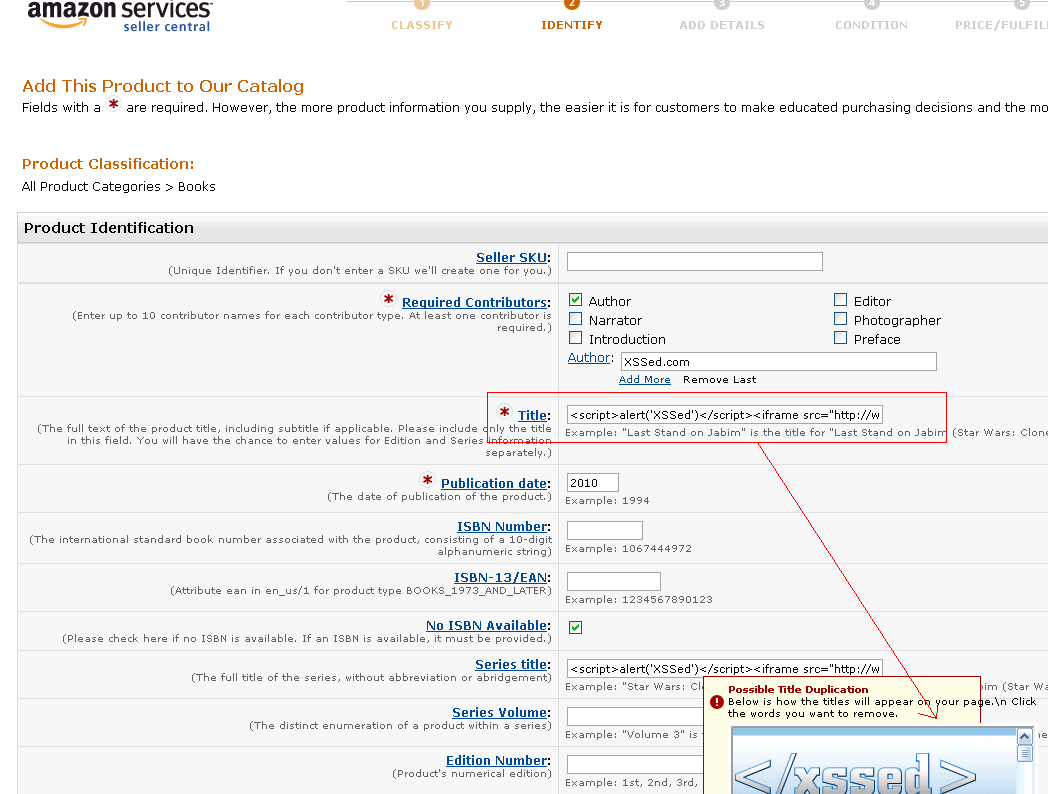The image size is (1048, 794).
Task: Enable the Photographer contributor checkbox
Action: click(x=840, y=319)
